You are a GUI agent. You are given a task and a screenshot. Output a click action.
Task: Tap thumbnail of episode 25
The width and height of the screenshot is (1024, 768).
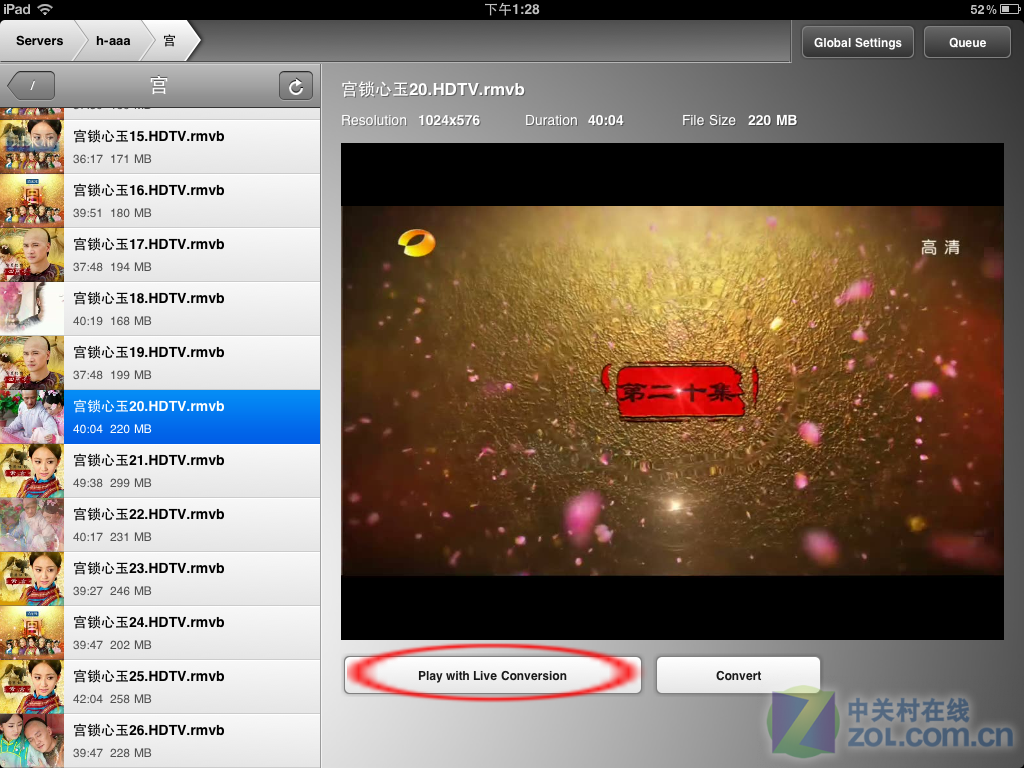(32, 687)
